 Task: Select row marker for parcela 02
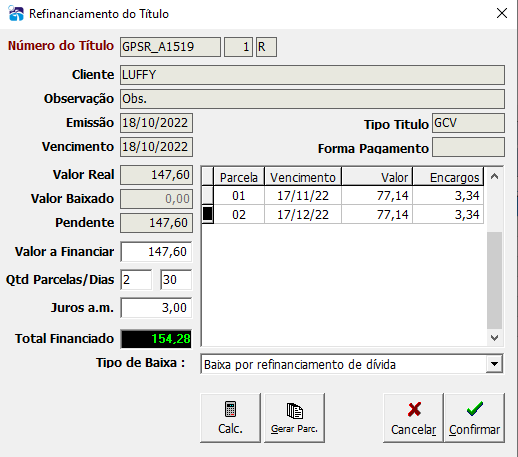tap(207, 214)
